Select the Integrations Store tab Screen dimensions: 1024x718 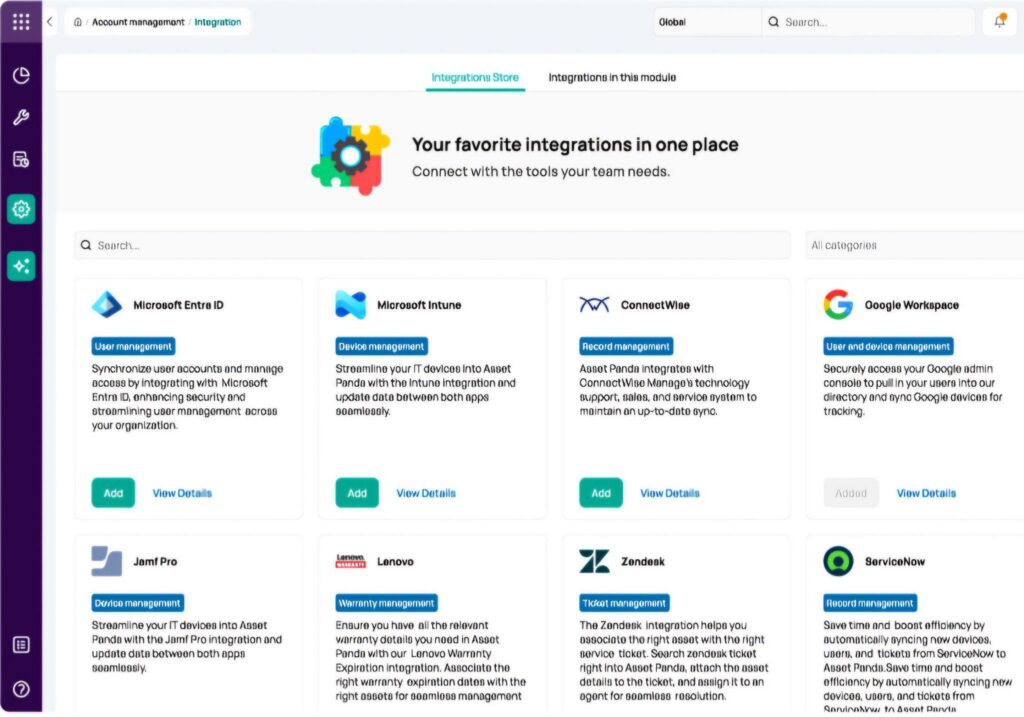coord(475,77)
